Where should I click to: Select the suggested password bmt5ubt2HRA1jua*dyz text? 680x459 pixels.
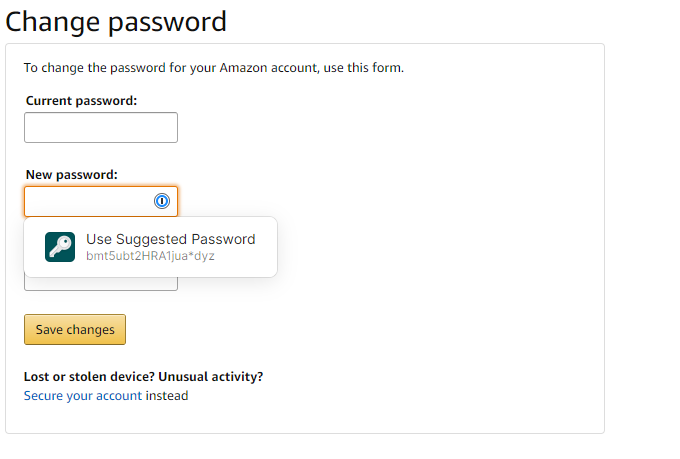[x=150, y=256]
